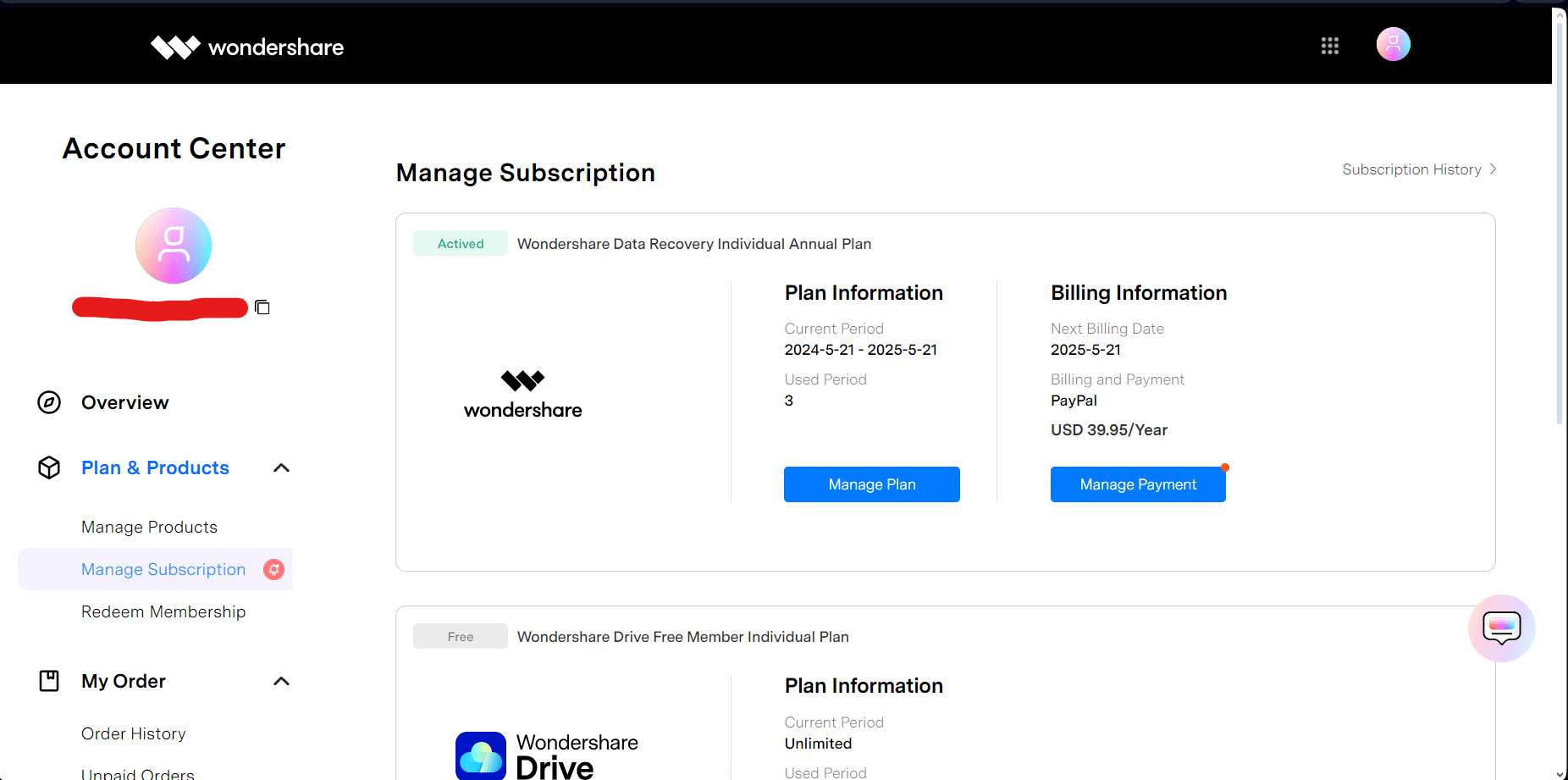Open the Overview menu item
The height and width of the screenshot is (780, 1568).
(x=125, y=402)
